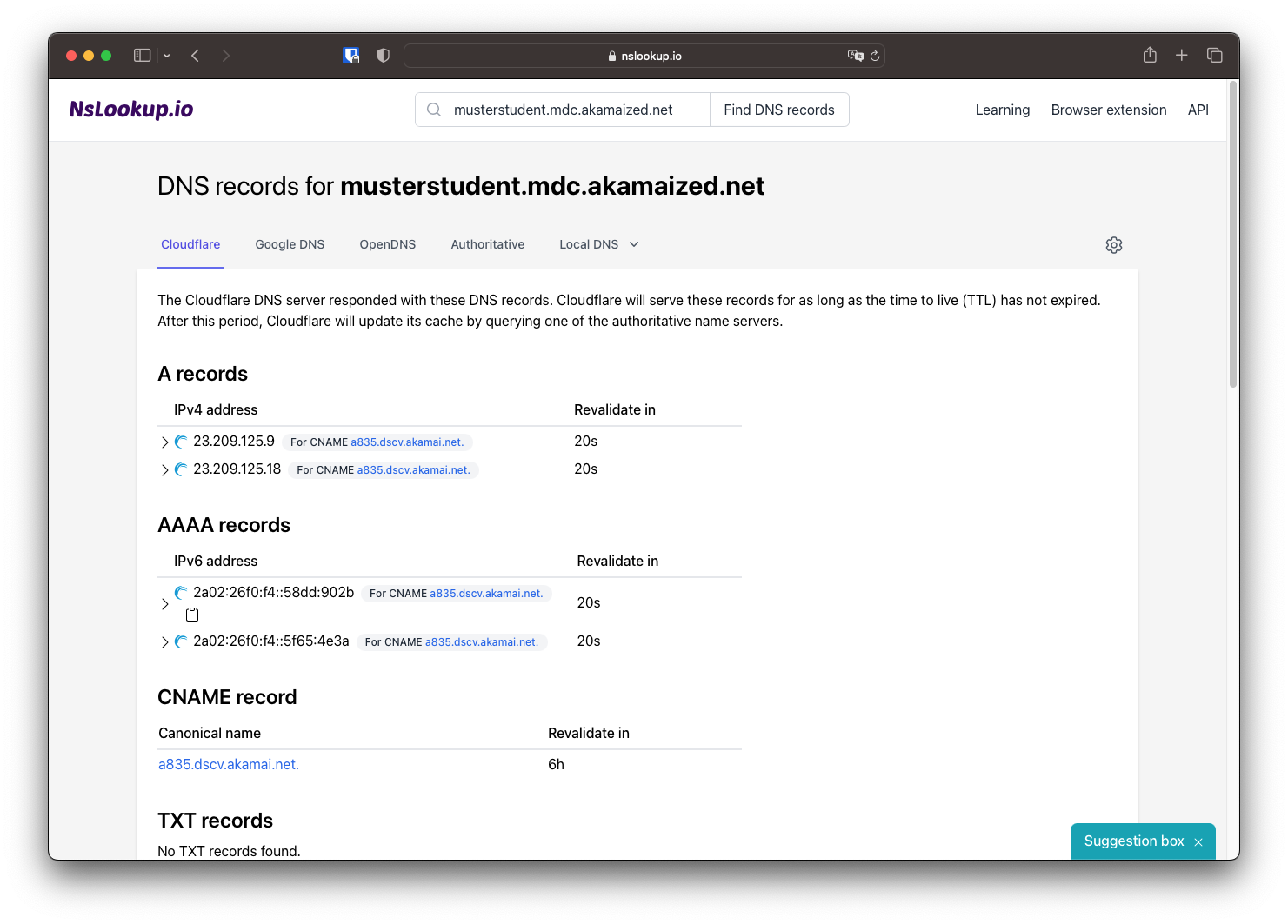Click the nslookup.io address bar
This screenshot has height=924, width=1288.
[644, 56]
